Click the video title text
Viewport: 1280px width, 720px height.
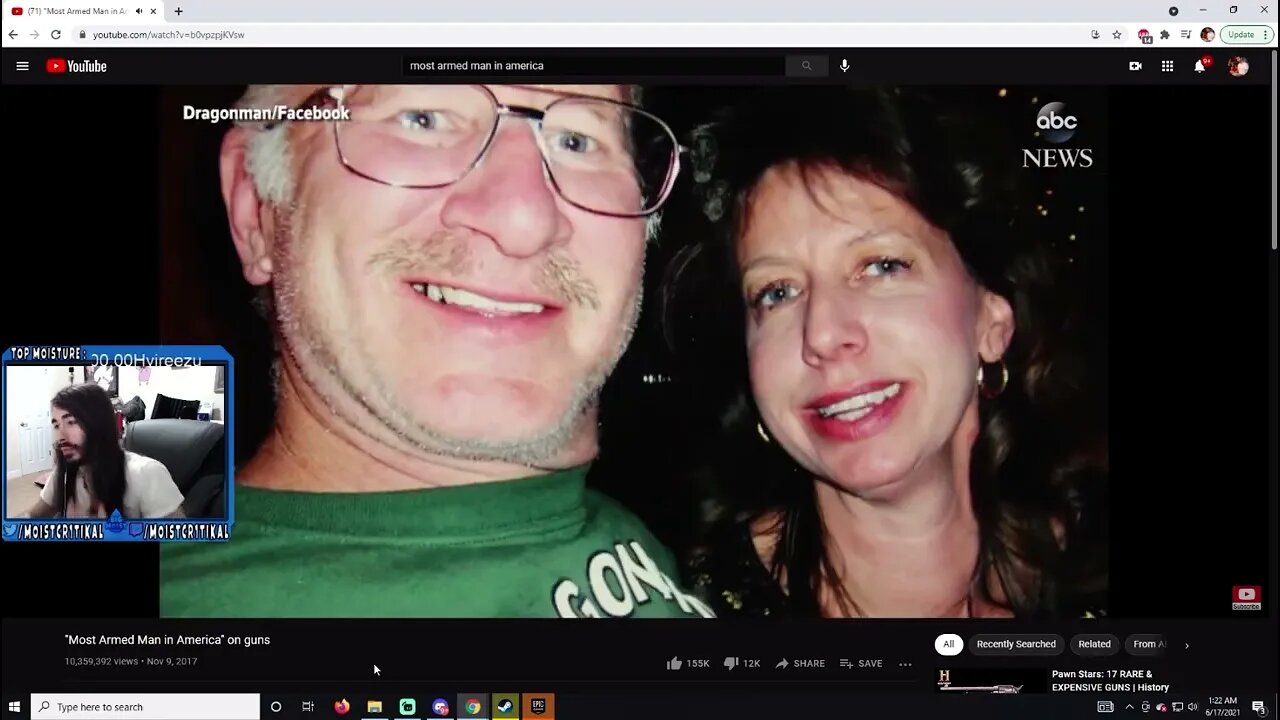tap(167, 640)
